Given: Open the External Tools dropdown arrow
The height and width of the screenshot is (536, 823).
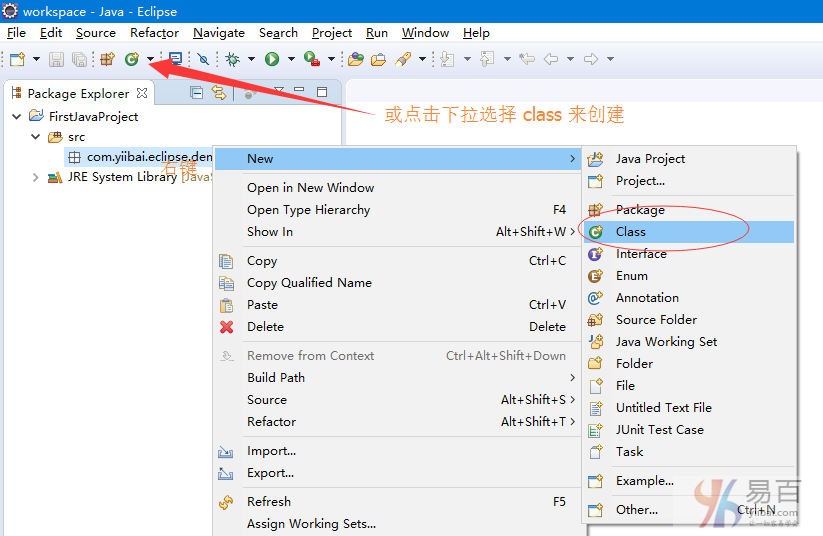Looking at the screenshot, I should coord(331,59).
